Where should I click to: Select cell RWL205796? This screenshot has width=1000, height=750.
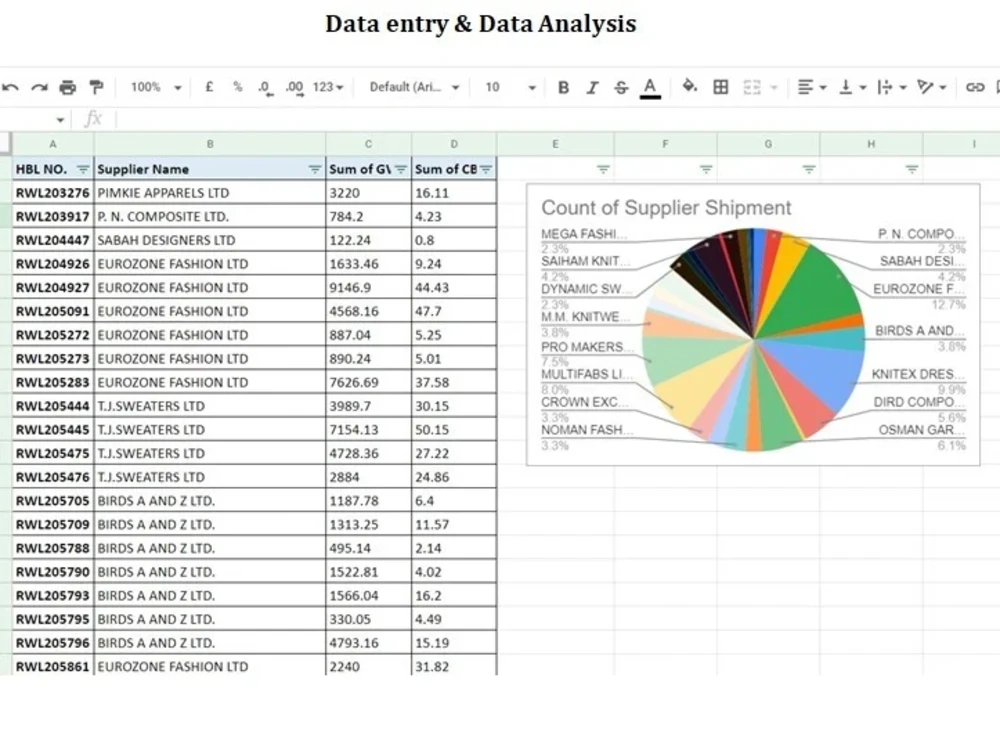pos(53,642)
